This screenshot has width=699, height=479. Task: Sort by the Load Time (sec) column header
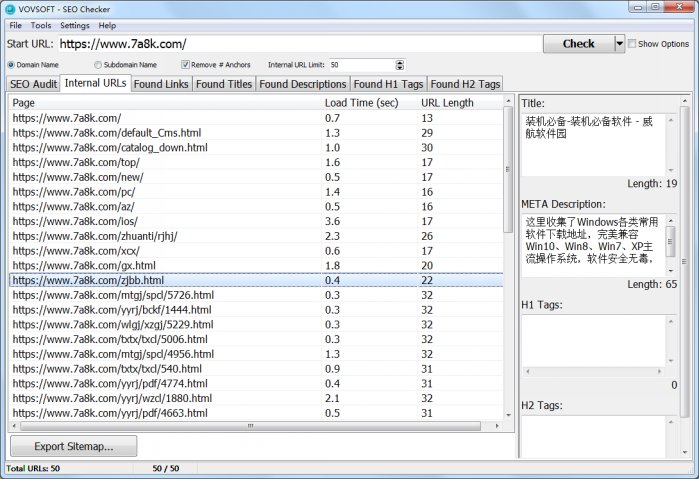[x=370, y=103]
